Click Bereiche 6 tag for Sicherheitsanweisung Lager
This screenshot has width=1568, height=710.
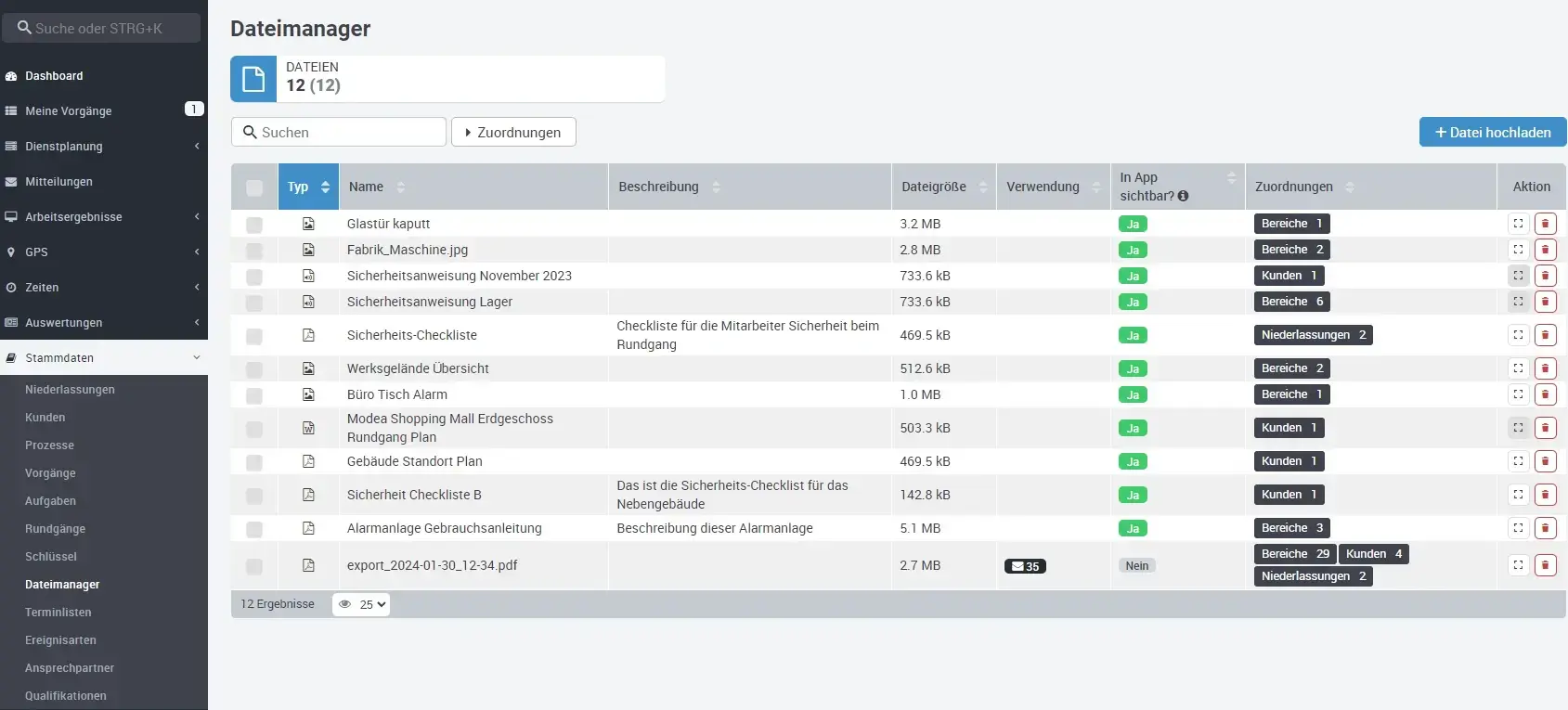1292,302
